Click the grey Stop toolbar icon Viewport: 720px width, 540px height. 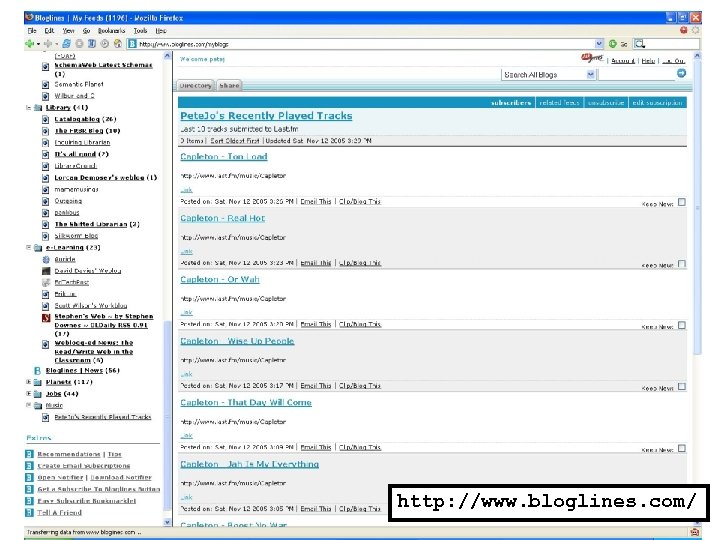click(79, 44)
